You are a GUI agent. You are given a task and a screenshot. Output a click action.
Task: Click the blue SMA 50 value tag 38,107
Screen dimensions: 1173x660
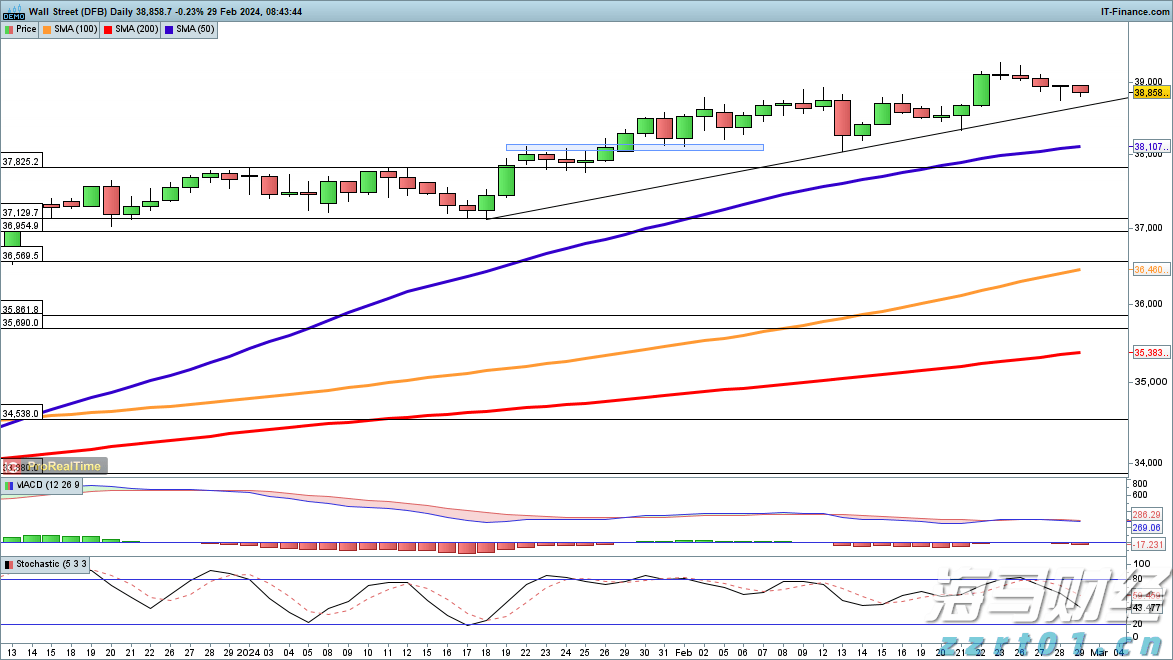tap(1148, 147)
